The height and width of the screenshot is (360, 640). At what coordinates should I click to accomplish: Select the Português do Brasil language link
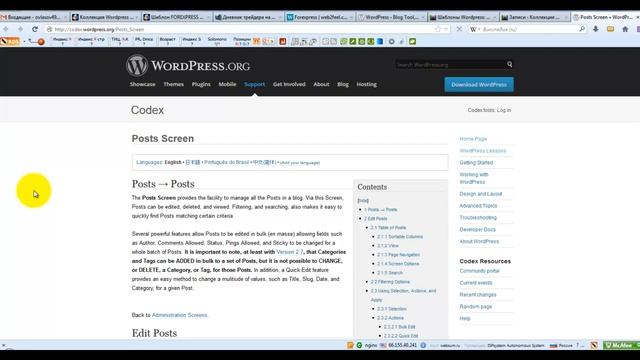coord(227,162)
